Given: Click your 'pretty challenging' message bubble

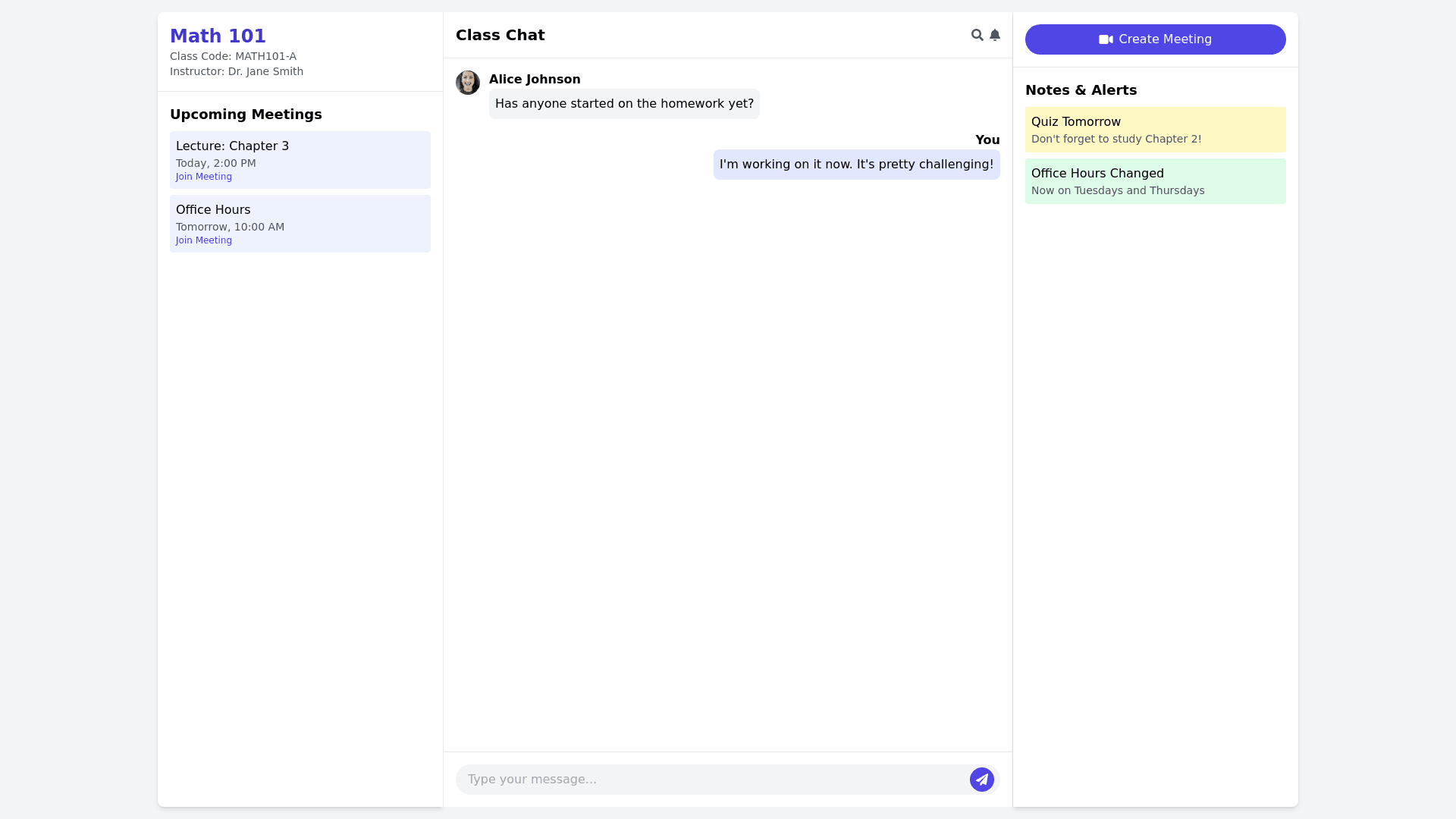Looking at the screenshot, I should point(856,165).
